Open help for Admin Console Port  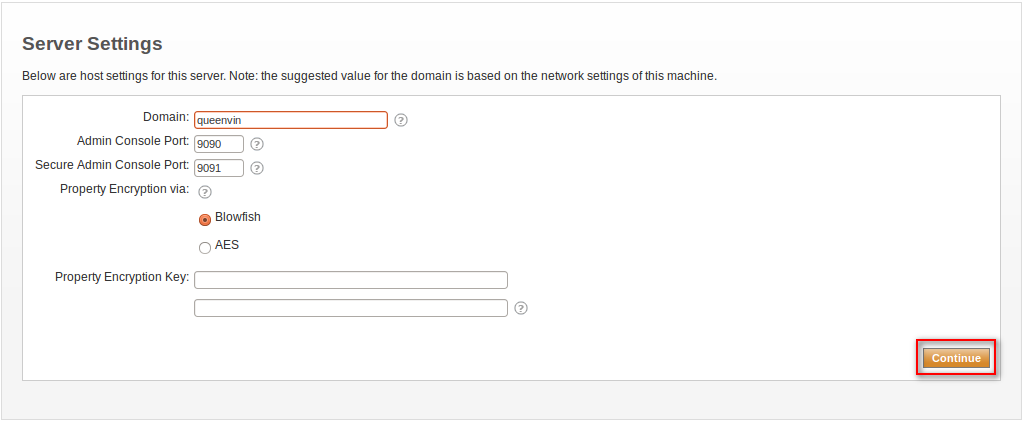tap(257, 144)
